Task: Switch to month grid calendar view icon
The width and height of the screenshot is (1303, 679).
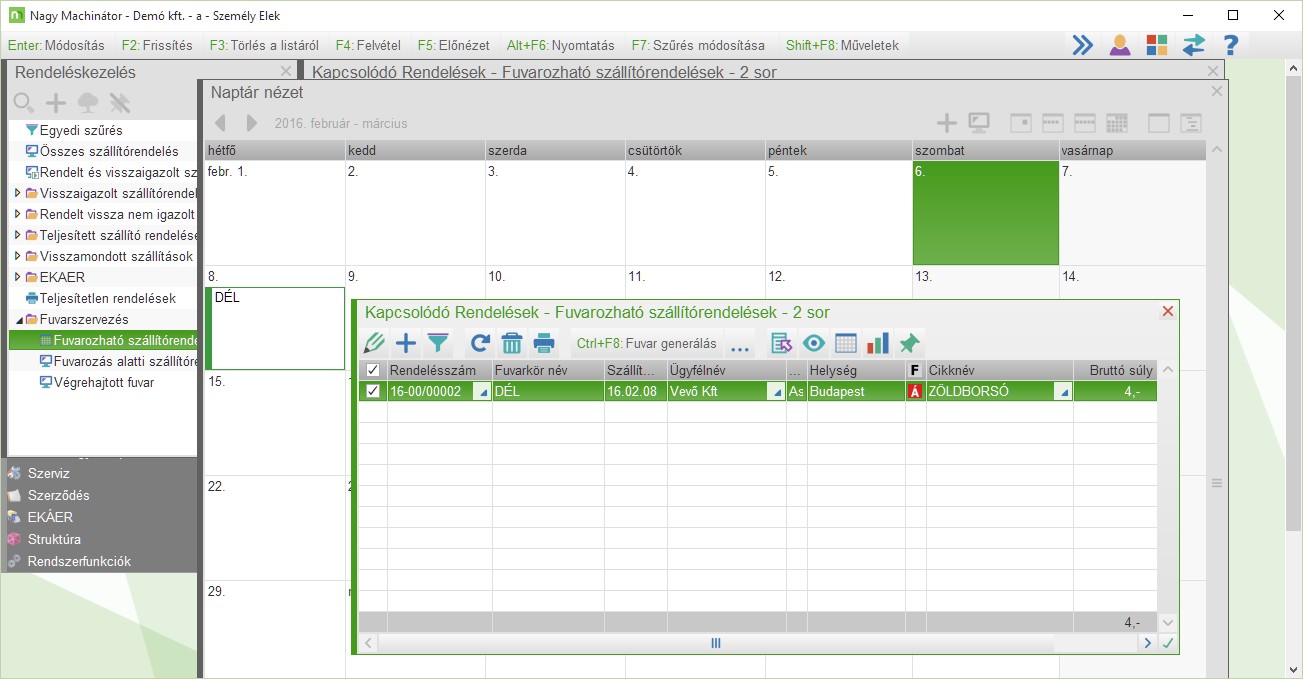Action: pos(1118,123)
